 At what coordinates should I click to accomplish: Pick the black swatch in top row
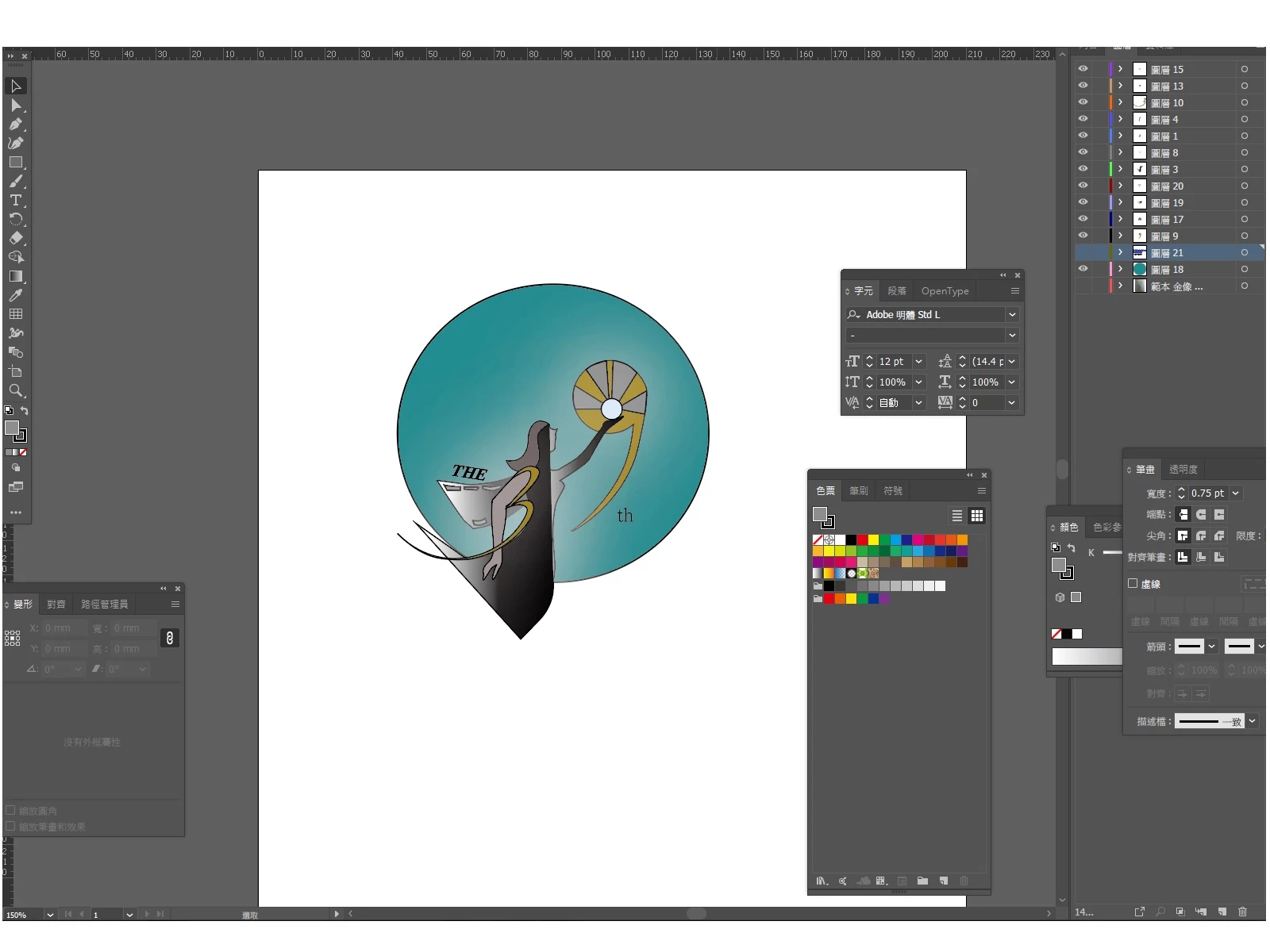[851, 539]
